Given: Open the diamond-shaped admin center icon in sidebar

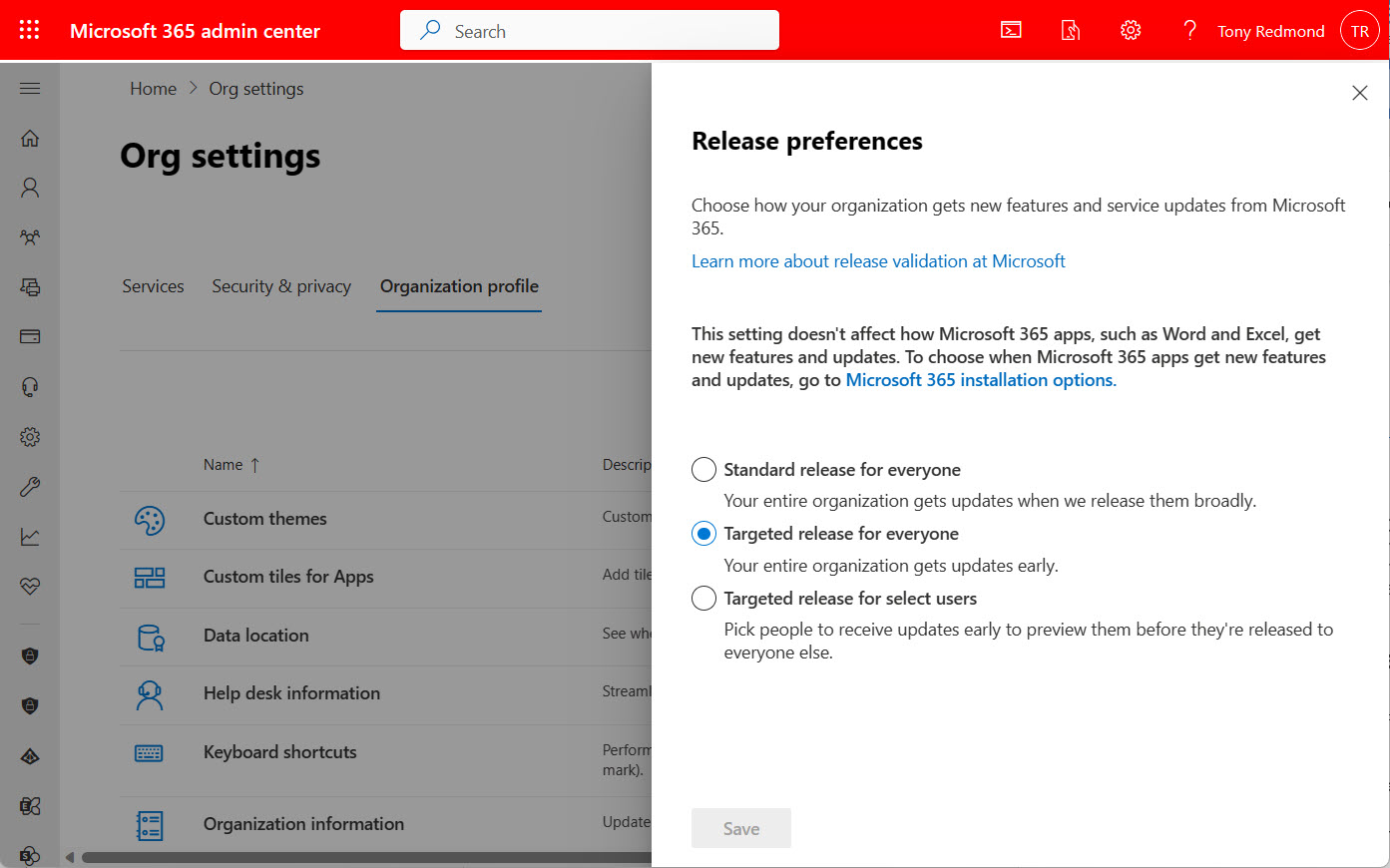Looking at the screenshot, I should [30, 756].
